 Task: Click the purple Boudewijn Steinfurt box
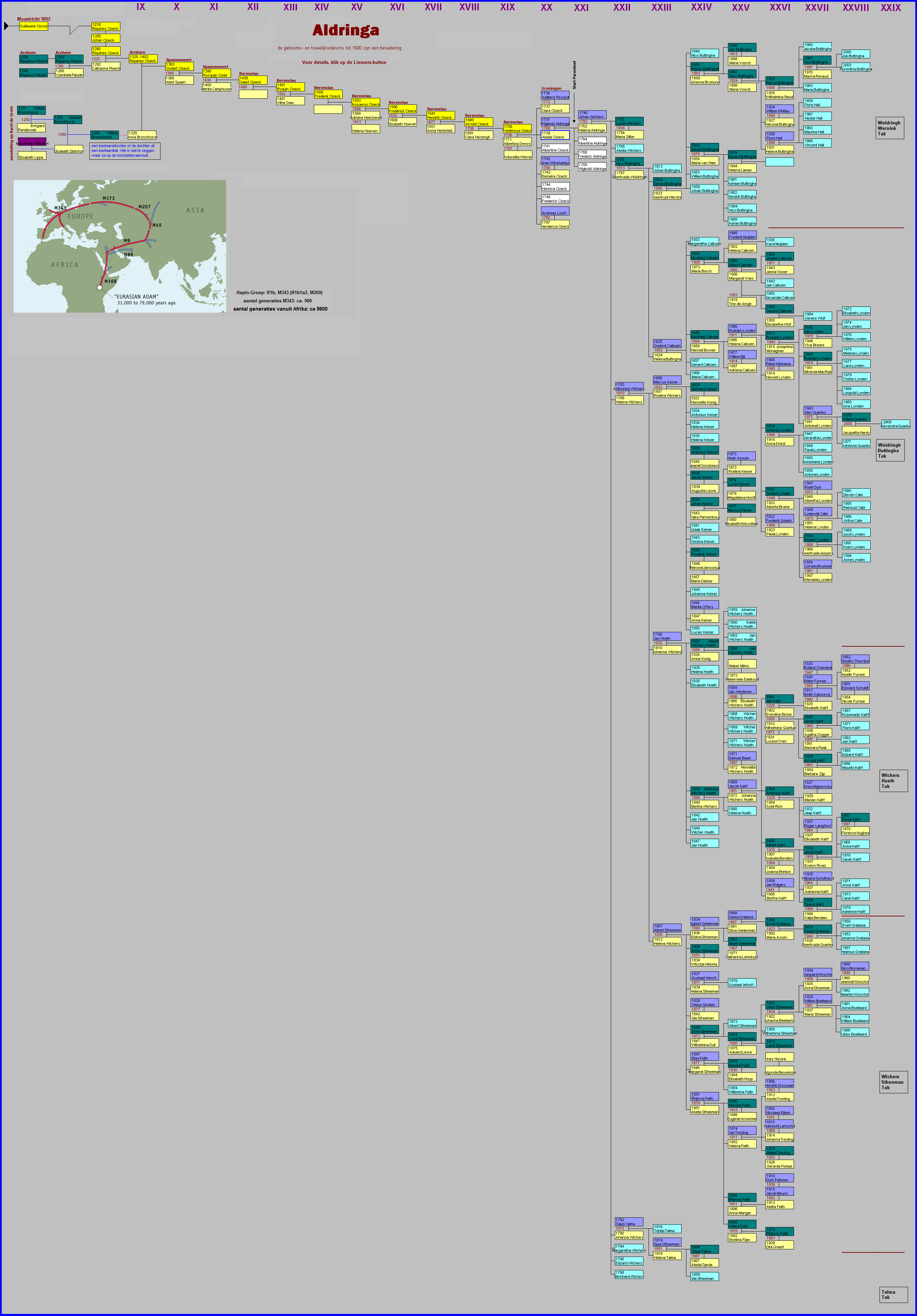tap(32, 142)
